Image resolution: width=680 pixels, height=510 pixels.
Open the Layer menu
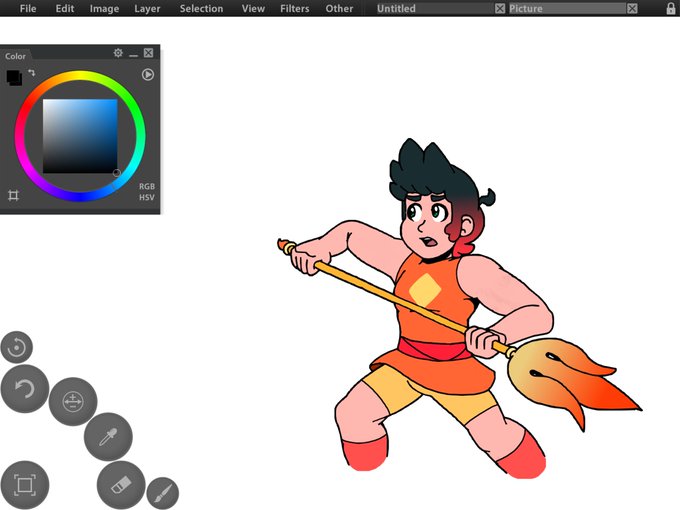(147, 9)
